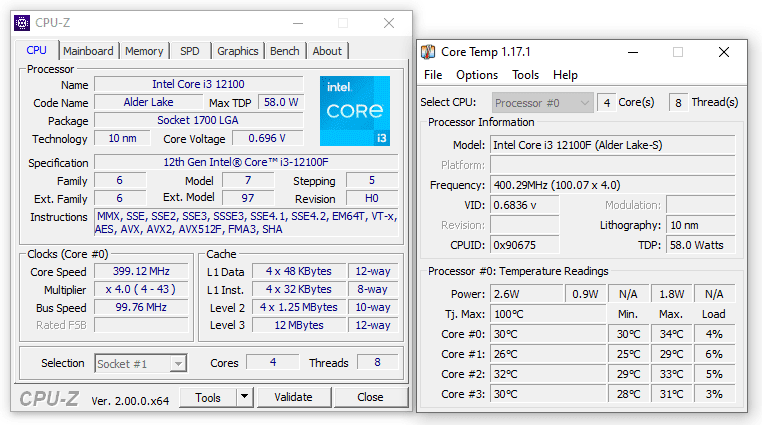
Task: Click the Package value 'Socket 1700 LGA'
Action: coord(198,120)
